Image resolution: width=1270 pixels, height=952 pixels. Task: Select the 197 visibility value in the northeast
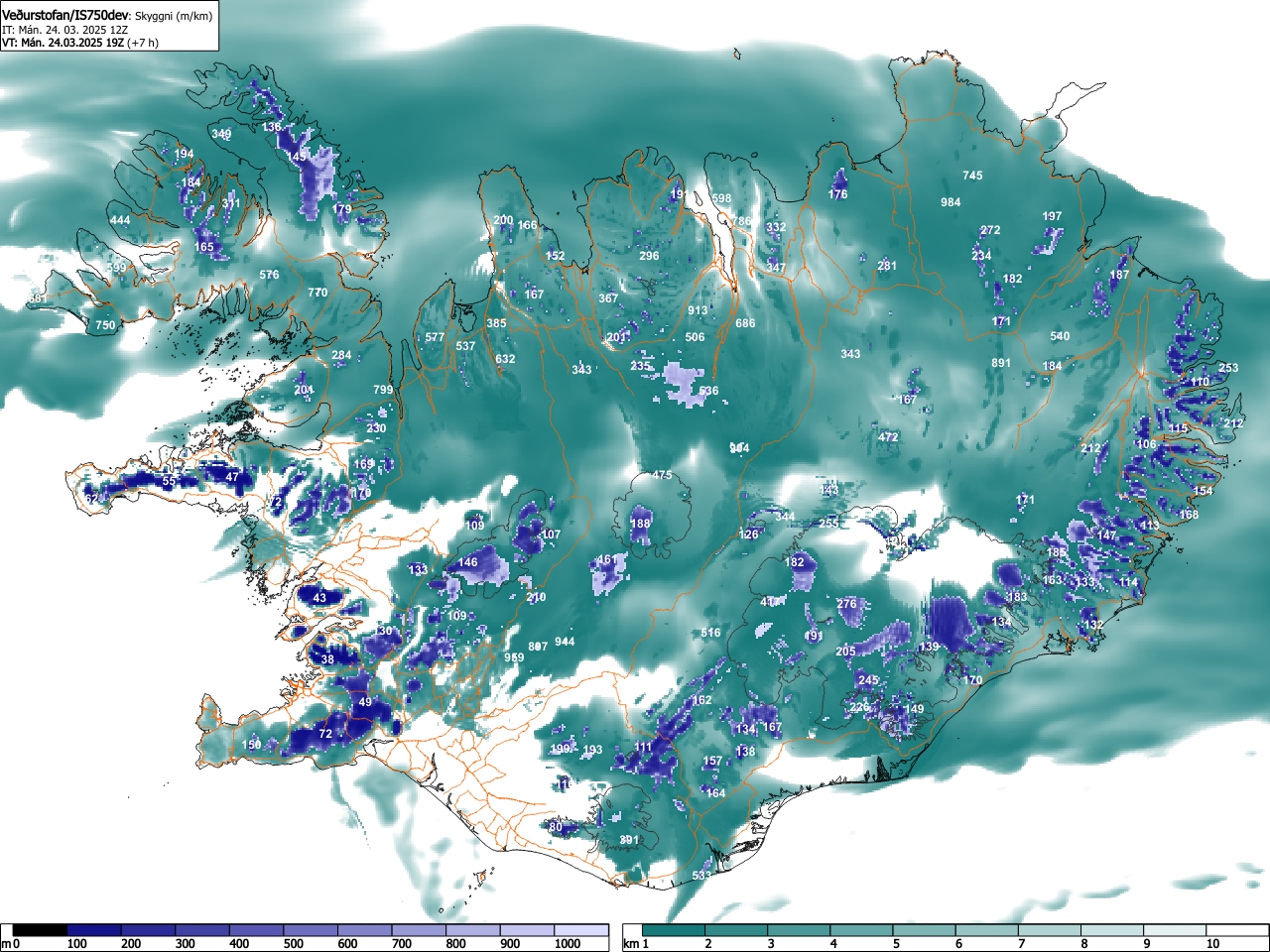(x=1052, y=216)
